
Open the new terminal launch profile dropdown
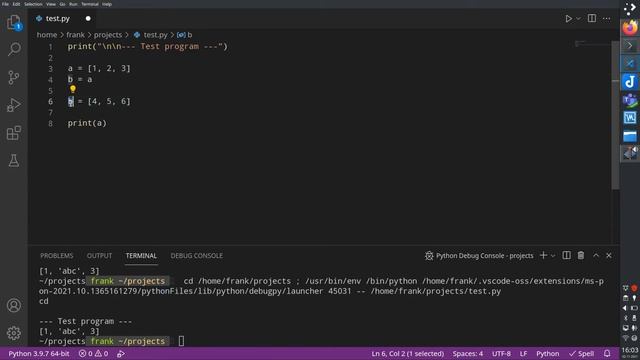pos(553,256)
